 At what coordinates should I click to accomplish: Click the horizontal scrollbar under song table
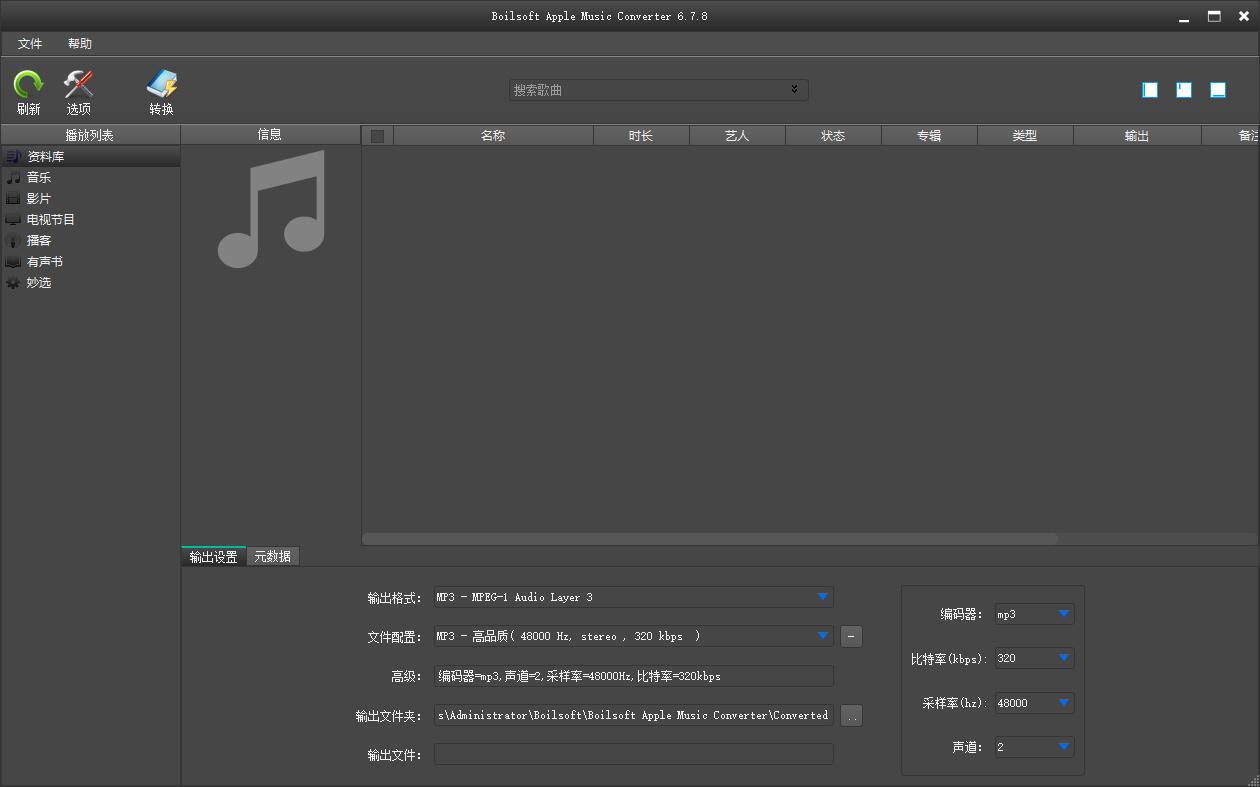click(710, 539)
